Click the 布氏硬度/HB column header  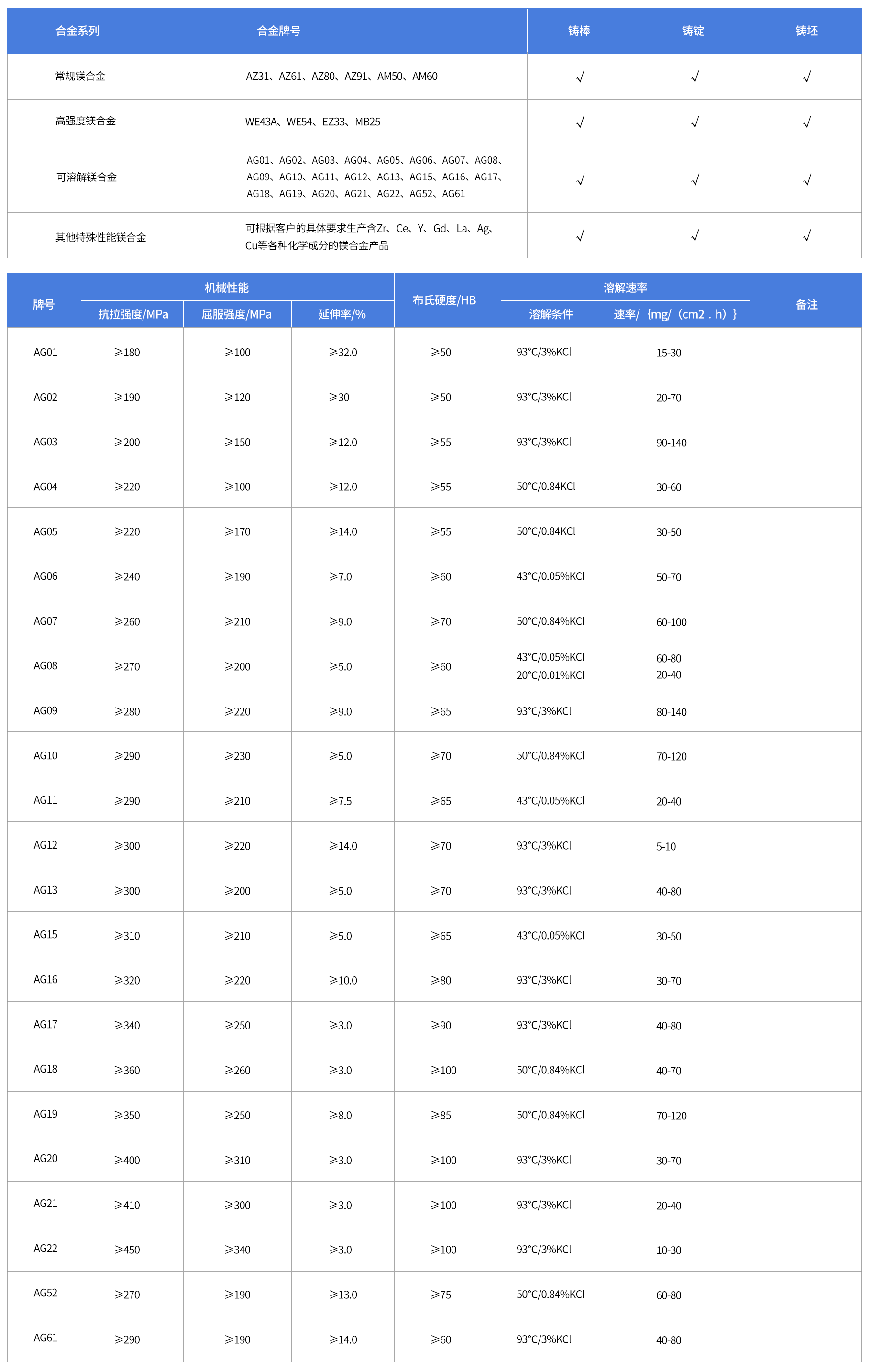coord(444,300)
